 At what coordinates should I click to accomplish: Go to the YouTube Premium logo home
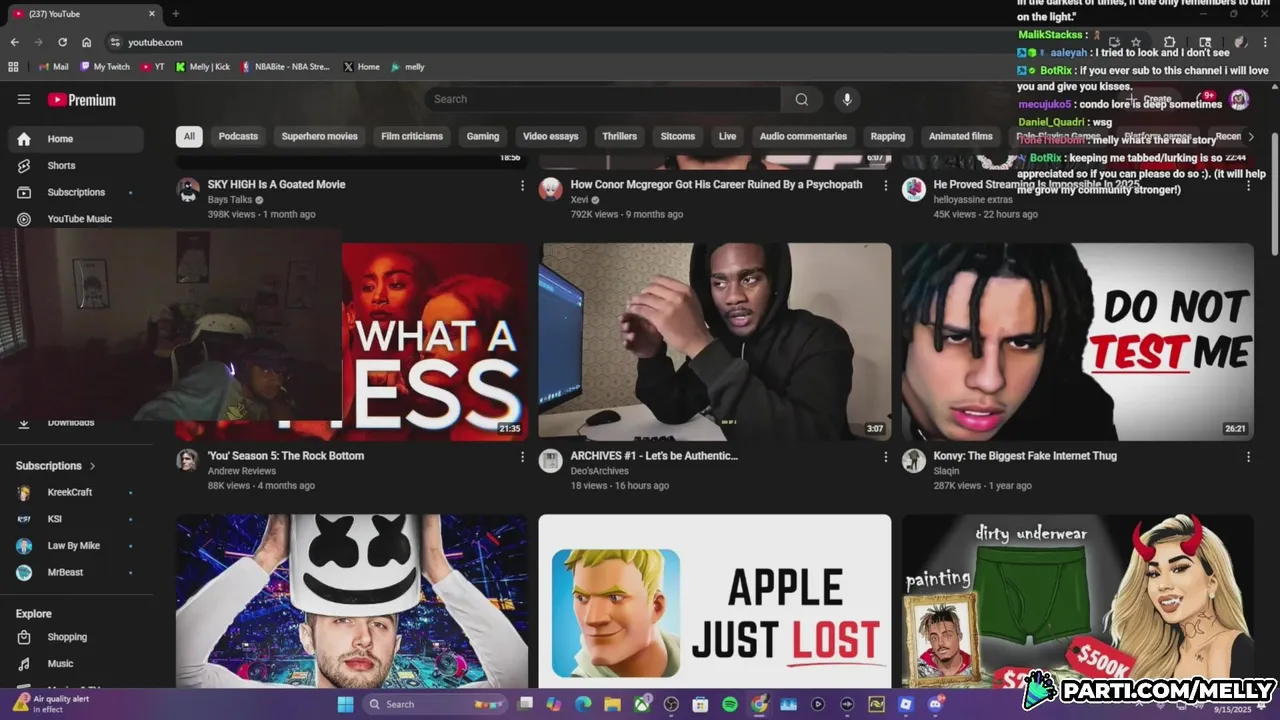(82, 100)
